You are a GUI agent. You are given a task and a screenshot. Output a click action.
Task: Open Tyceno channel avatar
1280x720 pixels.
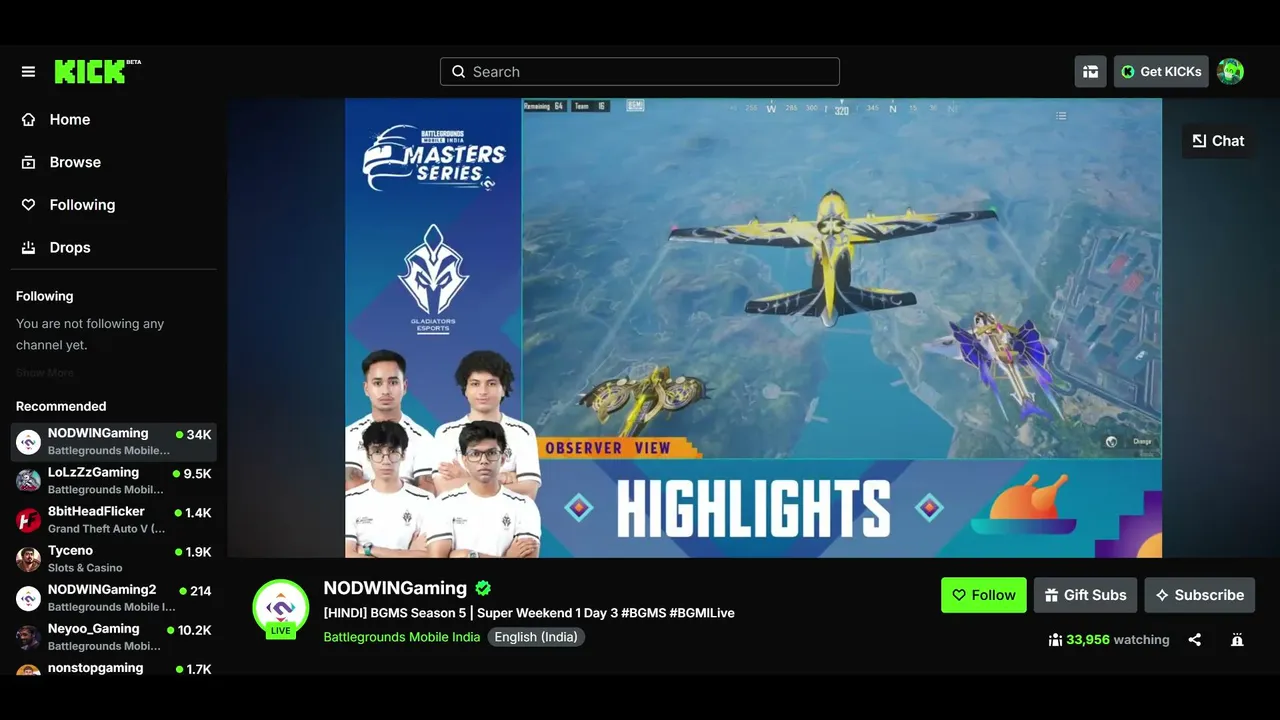pyautogui.click(x=29, y=559)
